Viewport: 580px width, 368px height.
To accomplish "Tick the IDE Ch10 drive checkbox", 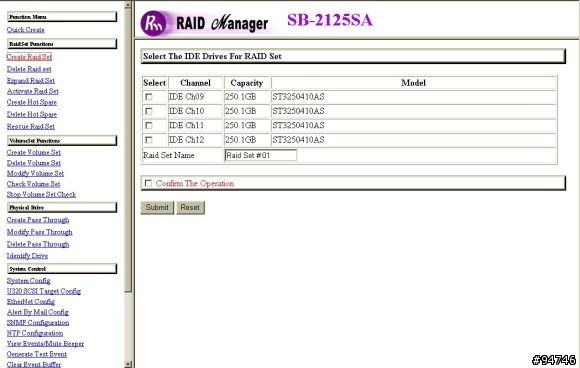I will click(149, 111).
